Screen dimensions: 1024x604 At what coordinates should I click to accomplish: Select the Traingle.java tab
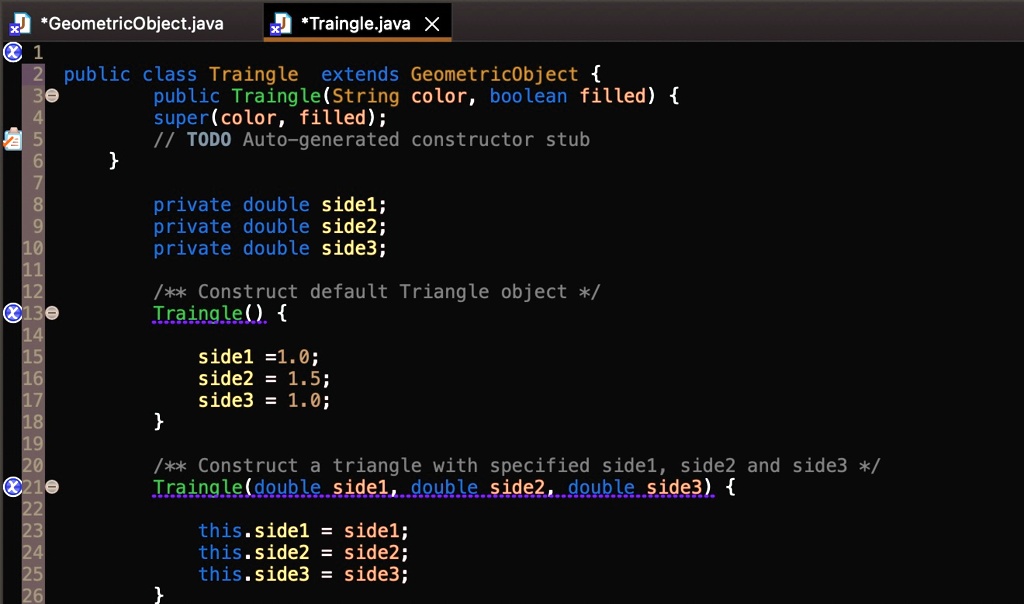coord(355,21)
